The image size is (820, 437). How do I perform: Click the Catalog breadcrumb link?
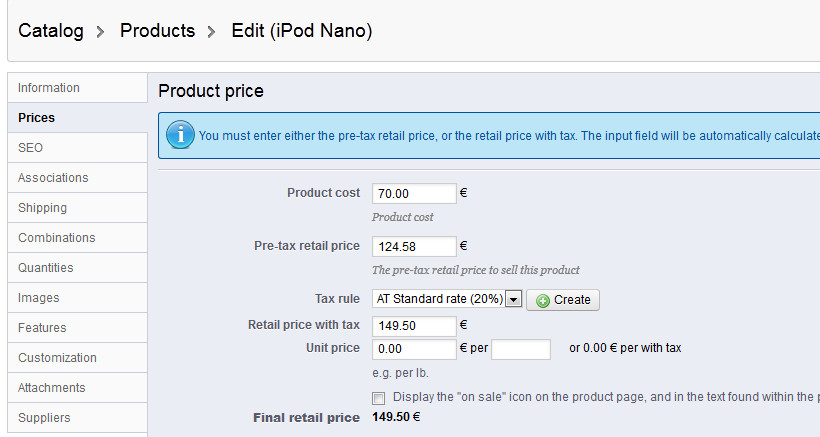coord(51,31)
